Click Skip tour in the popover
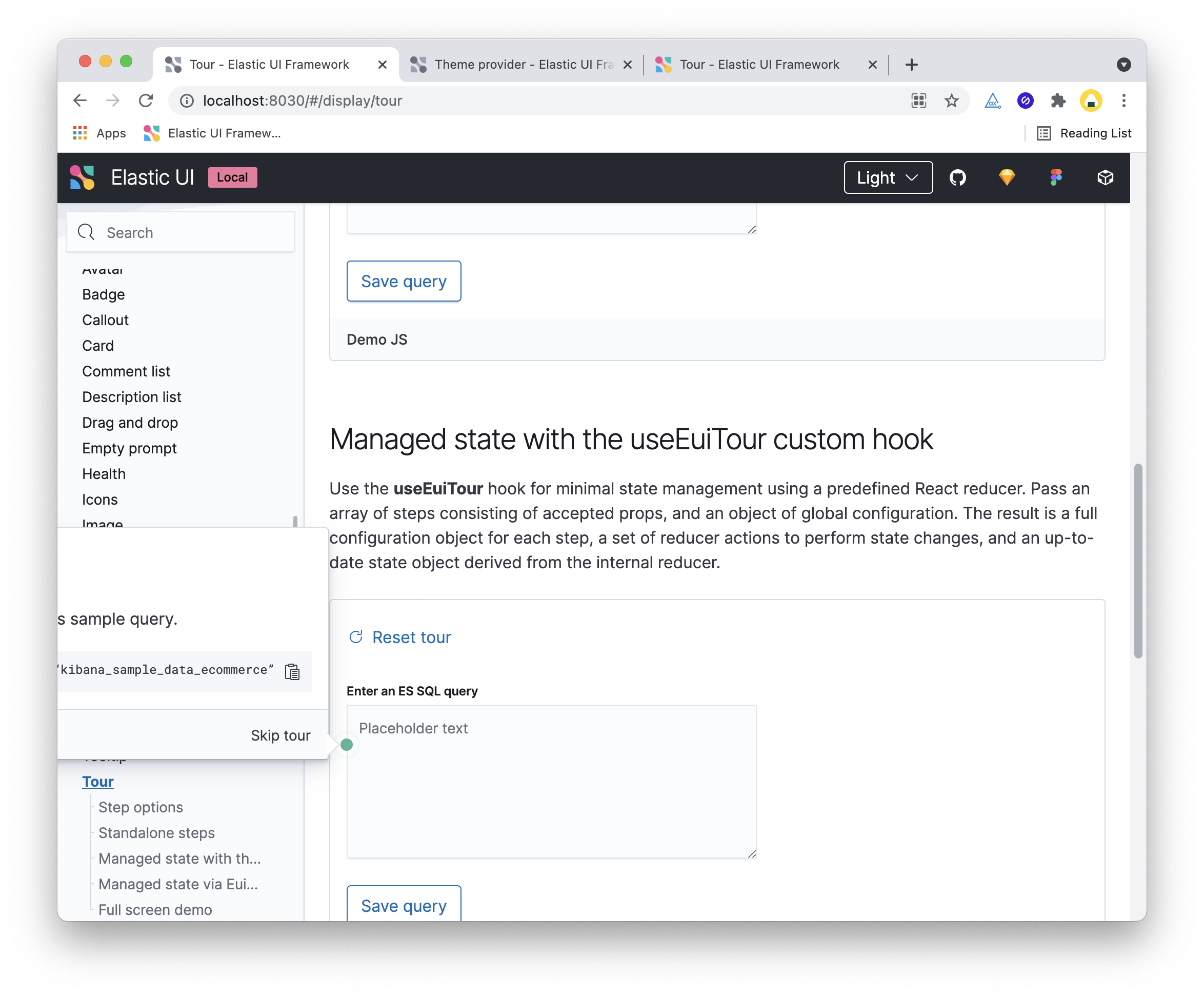This screenshot has height=997, width=1204. coord(280,735)
